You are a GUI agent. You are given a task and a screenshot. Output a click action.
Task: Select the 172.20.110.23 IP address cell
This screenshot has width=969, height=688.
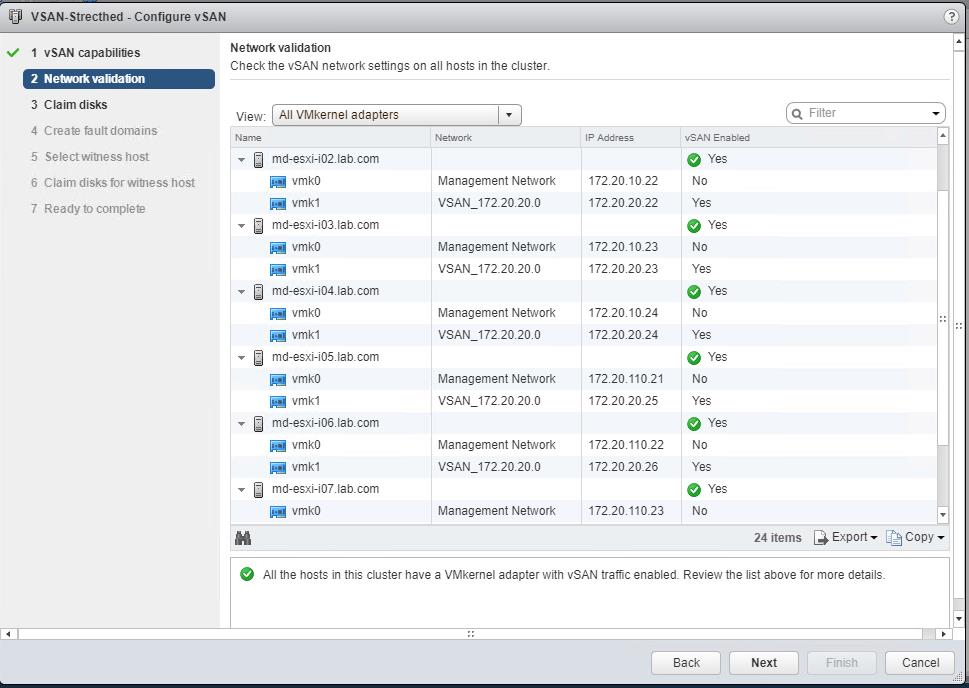[626, 511]
